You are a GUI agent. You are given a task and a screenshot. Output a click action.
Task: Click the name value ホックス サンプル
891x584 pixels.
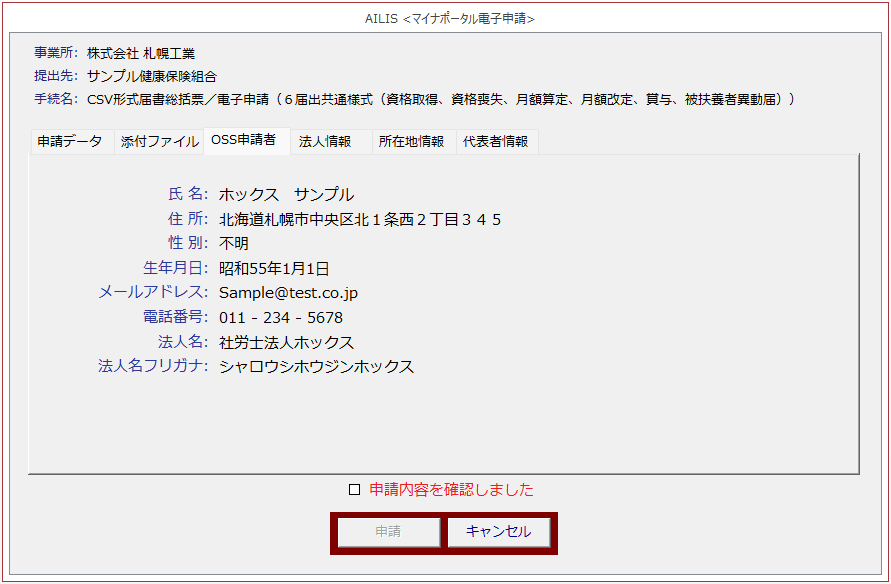point(286,194)
